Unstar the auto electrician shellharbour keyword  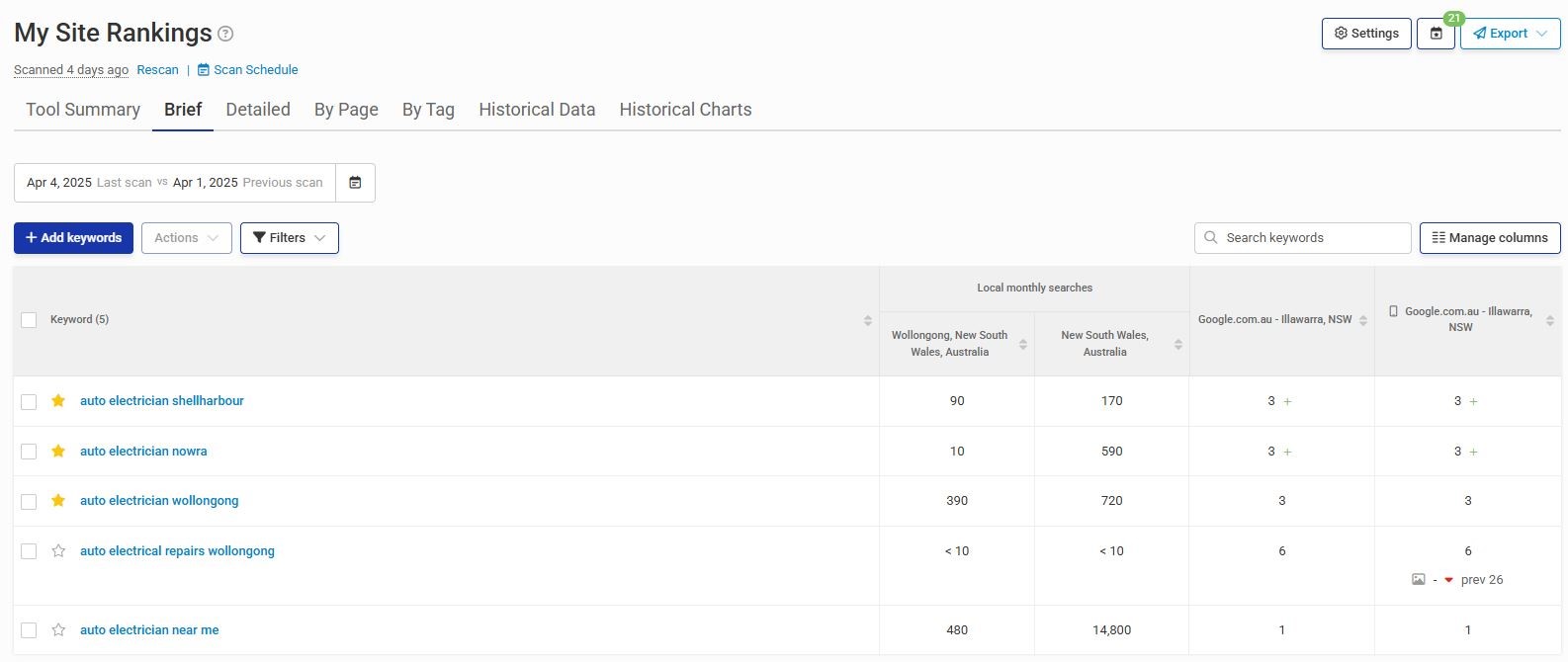pos(58,401)
